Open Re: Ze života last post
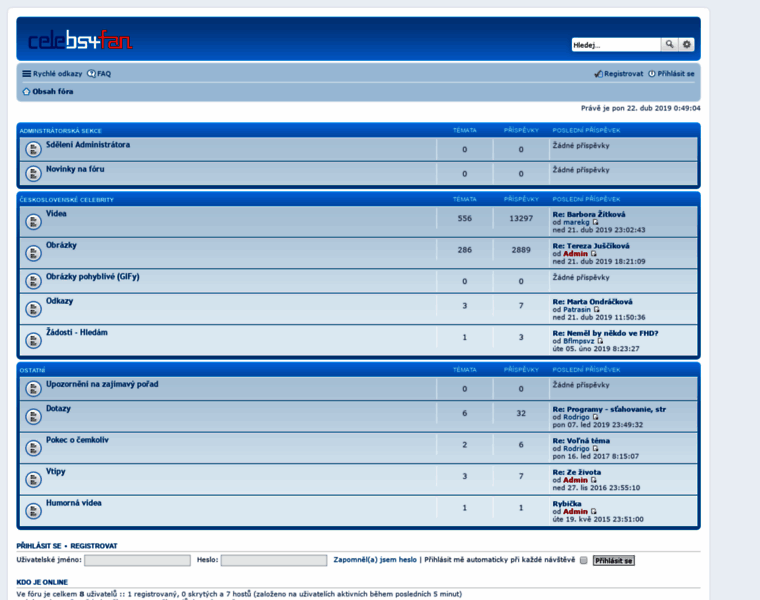Screen dimensions: 760x600 point(577,472)
